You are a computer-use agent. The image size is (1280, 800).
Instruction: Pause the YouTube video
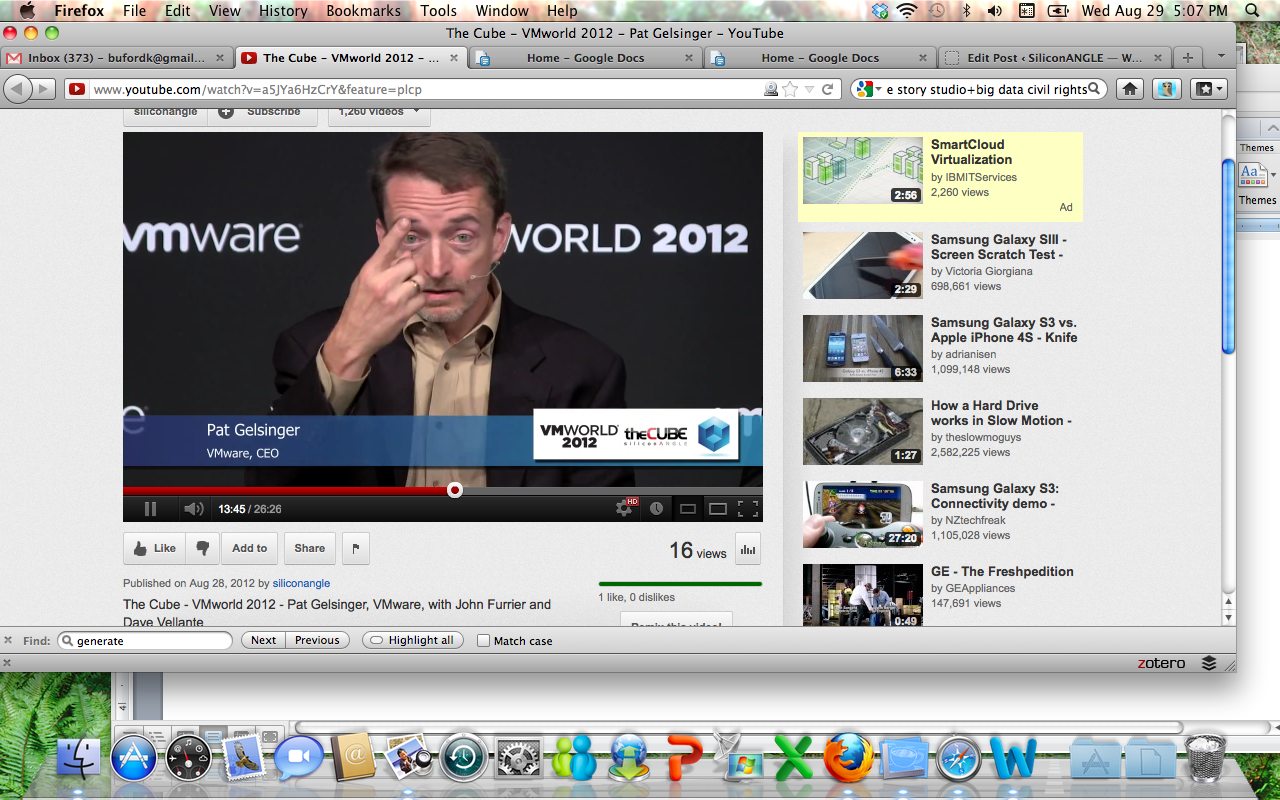pyautogui.click(x=150, y=509)
